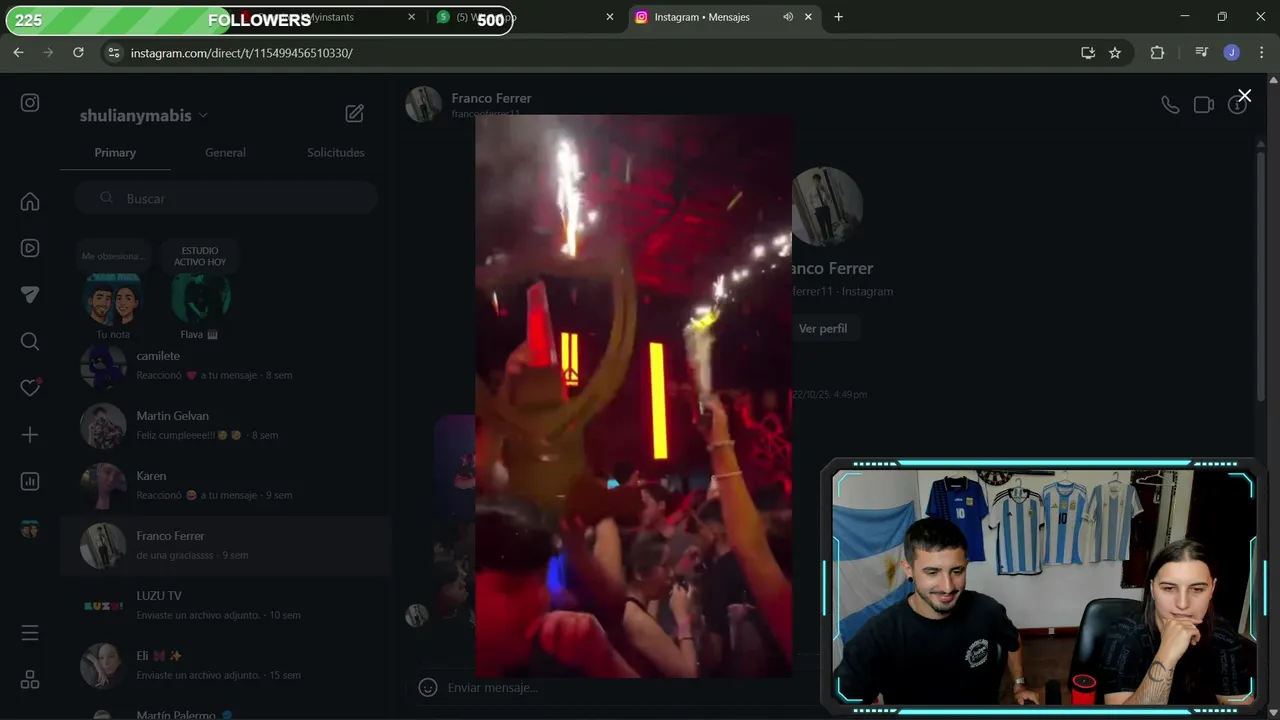The height and width of the screenshot is (720, 1280).
Task: Open More hamburger menu in sidebar
Action: pyautogui.click(x=30, y=633)
